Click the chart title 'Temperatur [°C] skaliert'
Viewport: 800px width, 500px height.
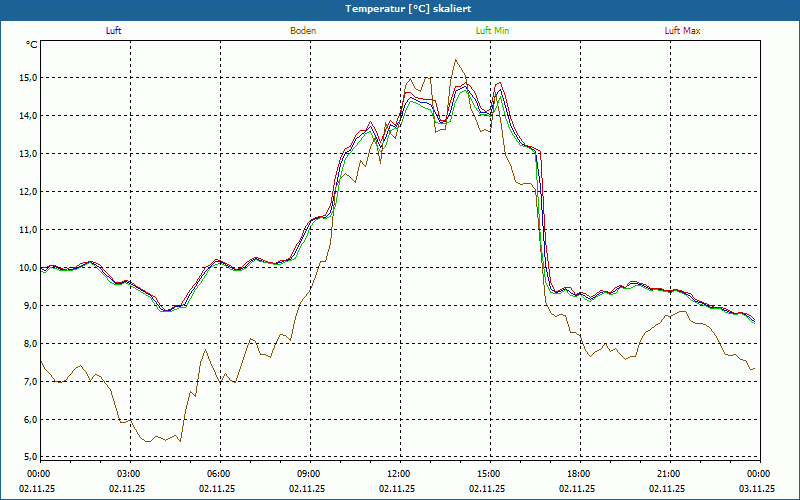(400, 8)
